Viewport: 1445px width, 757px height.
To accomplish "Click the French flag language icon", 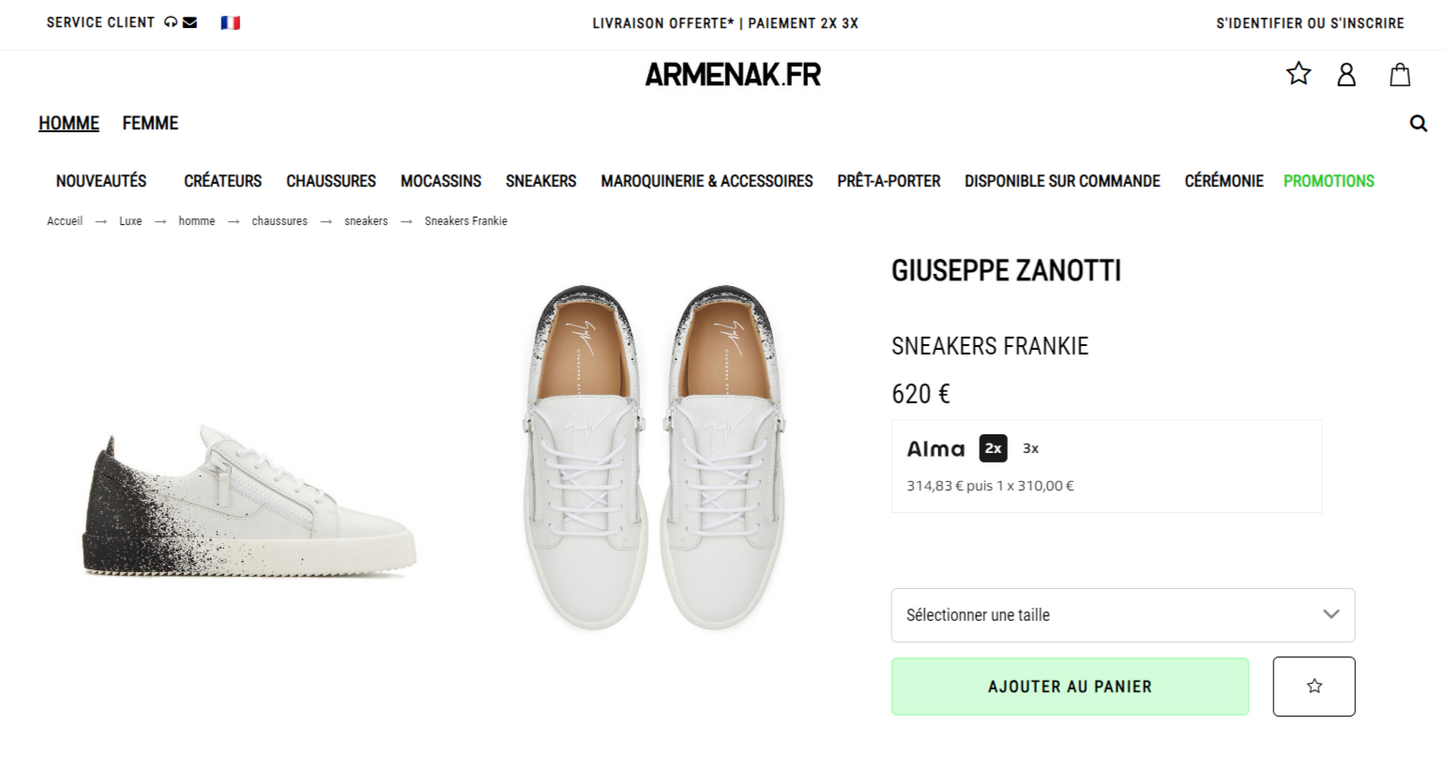I will pos(230,23).
